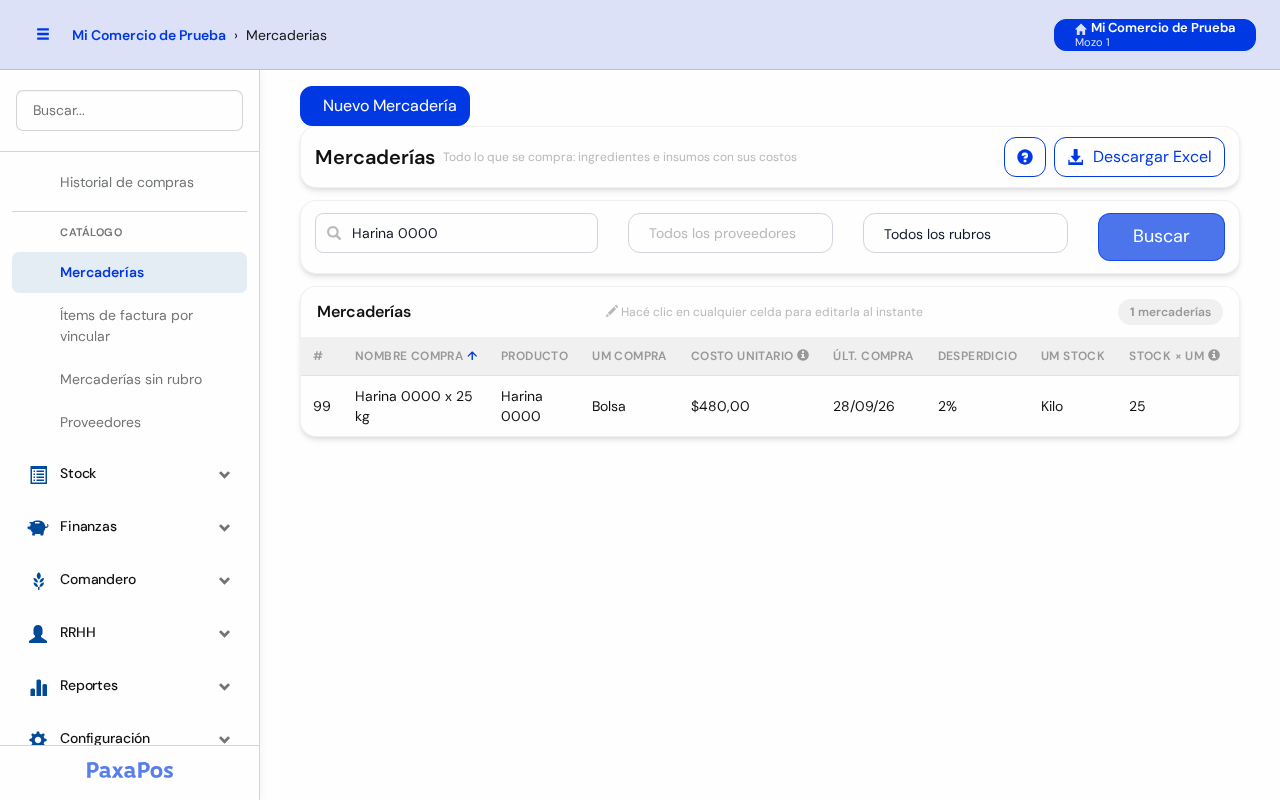
Task: Expand the RRHH menu chevron
Action: [x=225, y=634]
